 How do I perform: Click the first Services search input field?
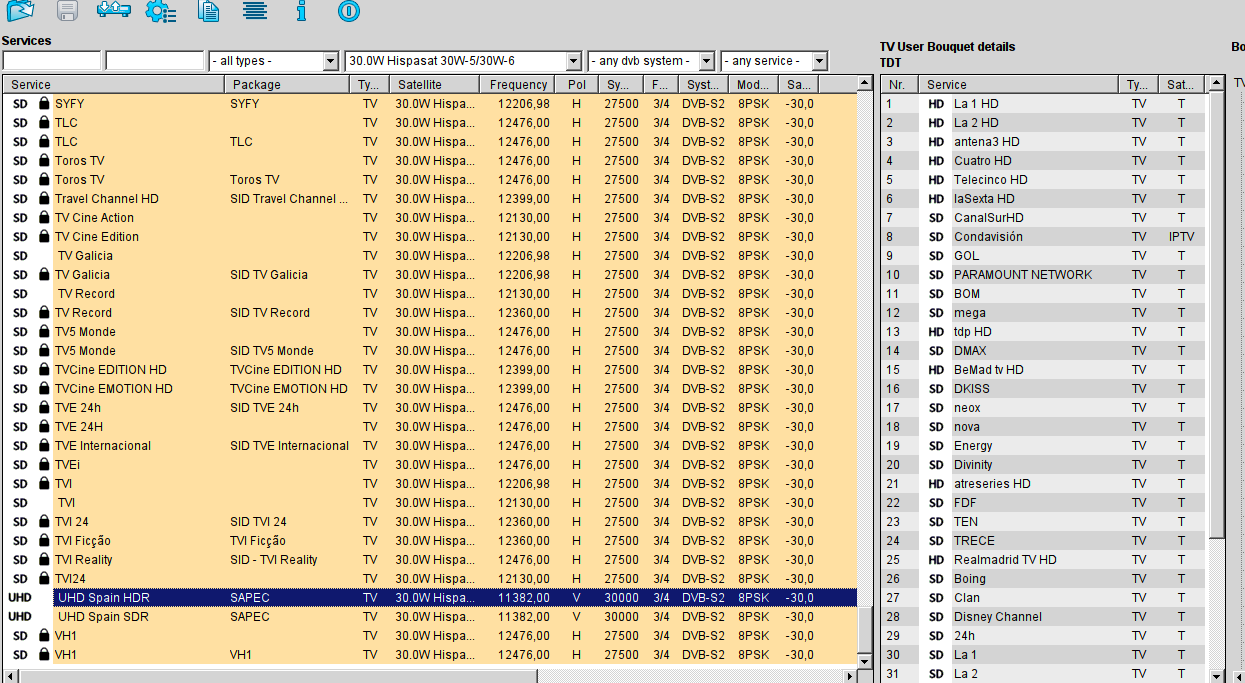(51, 62)
